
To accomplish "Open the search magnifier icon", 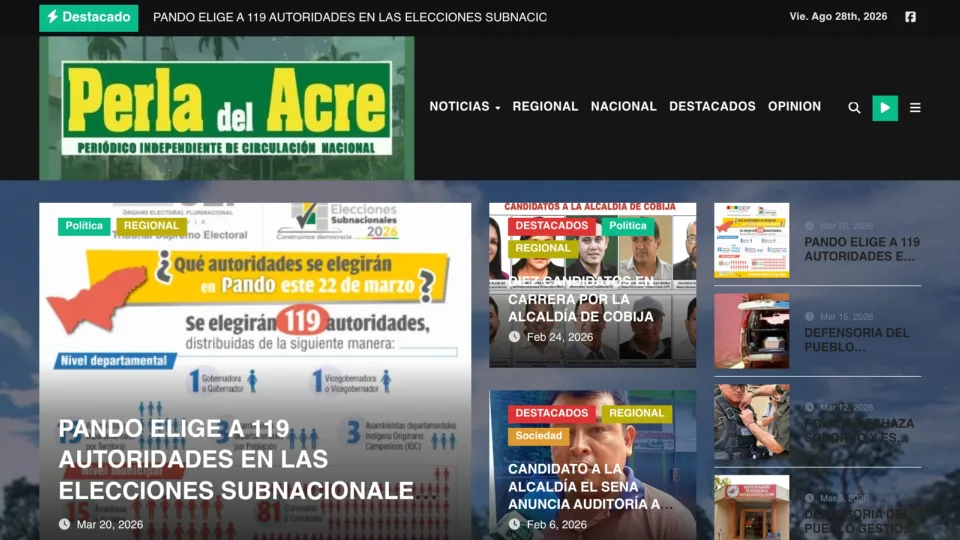I will click(854, 108).
